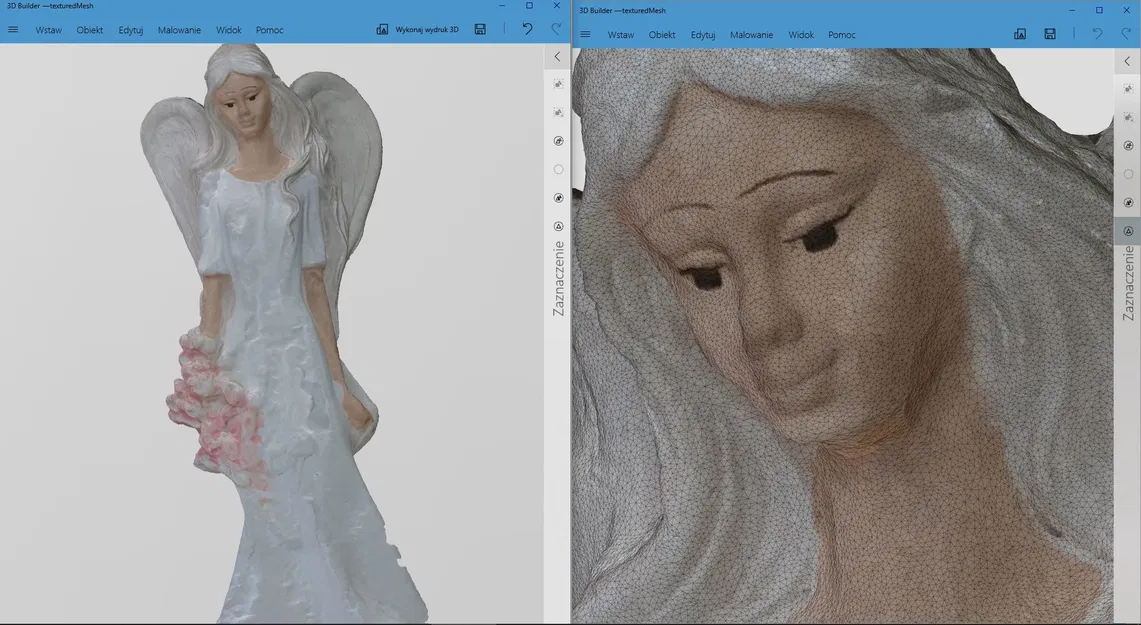
Task: Open the Obiekt menu in the right window
Action: (x=661, y=34)
